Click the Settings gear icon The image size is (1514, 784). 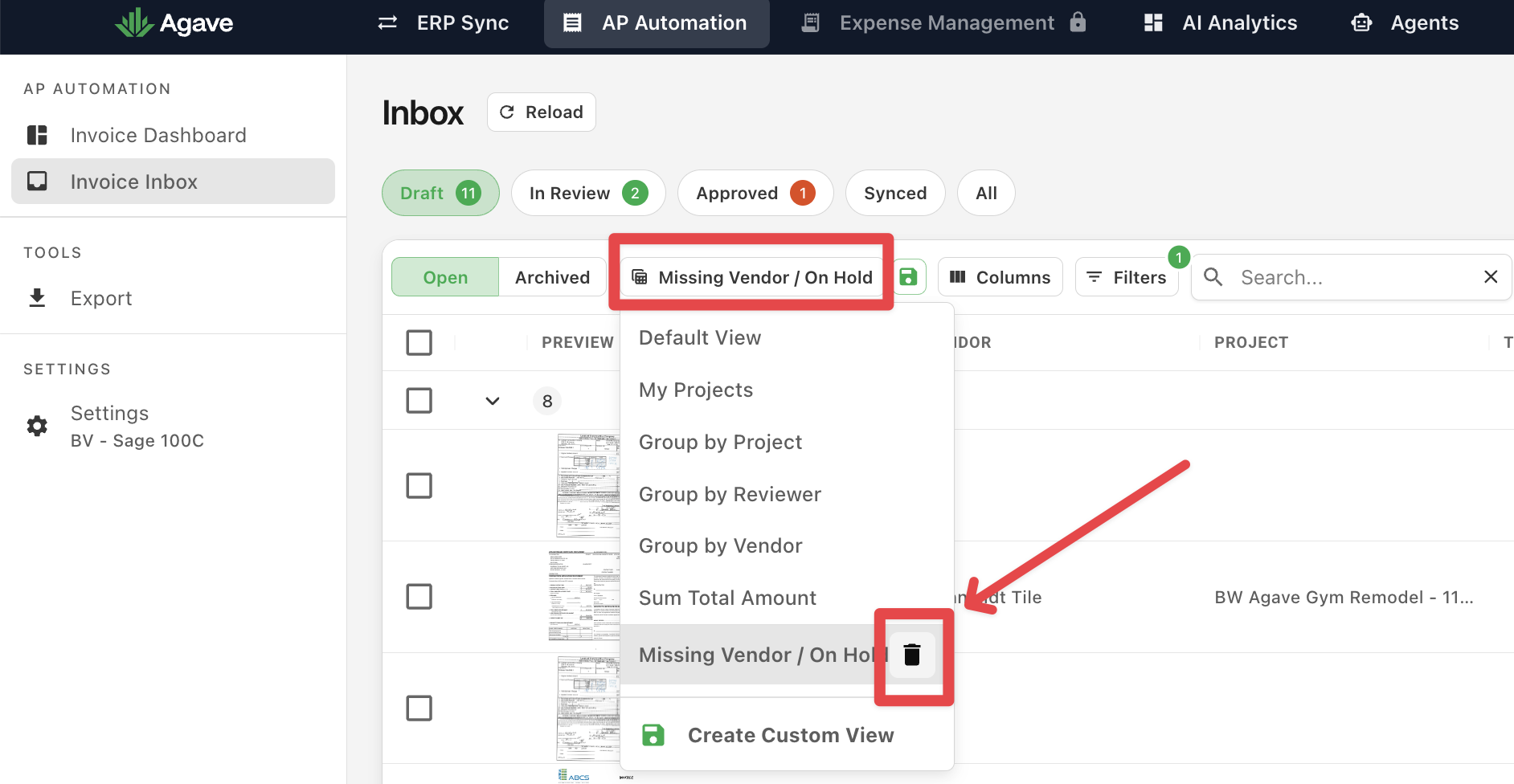[37, 426]
